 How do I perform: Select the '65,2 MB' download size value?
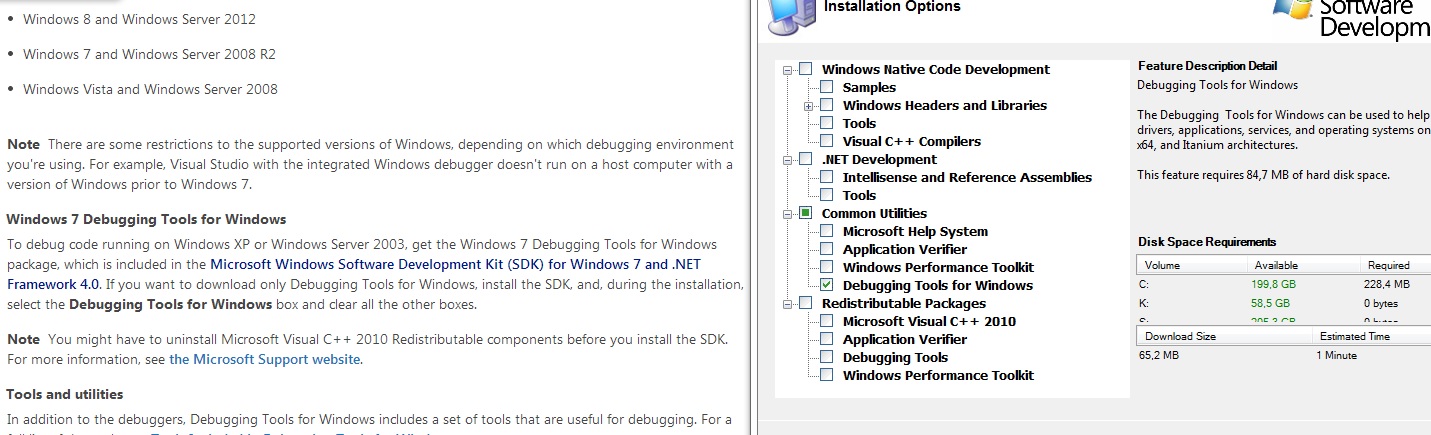[x=1159, y=355]
